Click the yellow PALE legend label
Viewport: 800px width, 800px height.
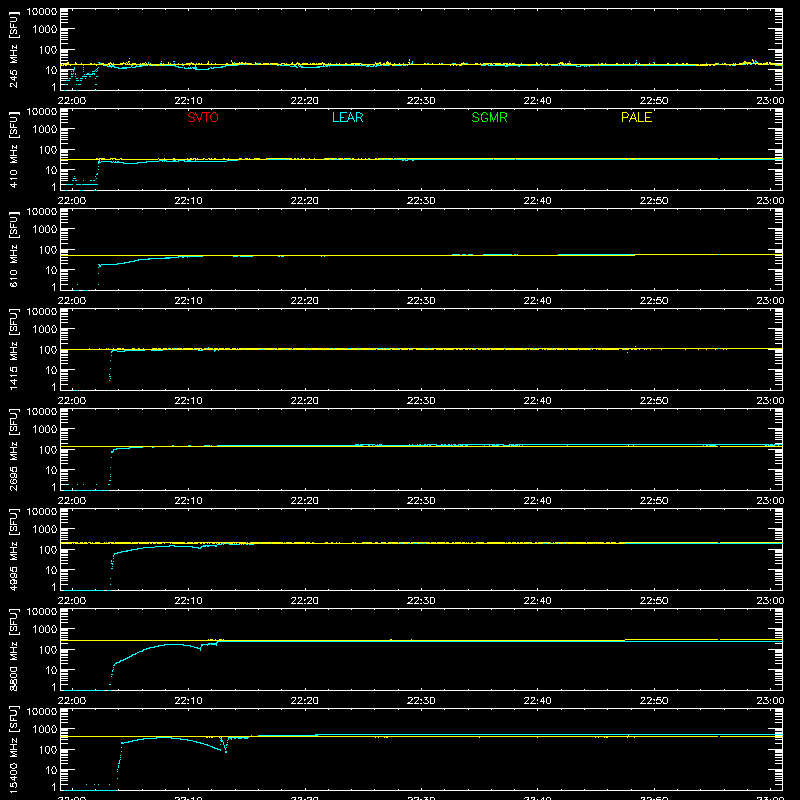coord(636,117)
